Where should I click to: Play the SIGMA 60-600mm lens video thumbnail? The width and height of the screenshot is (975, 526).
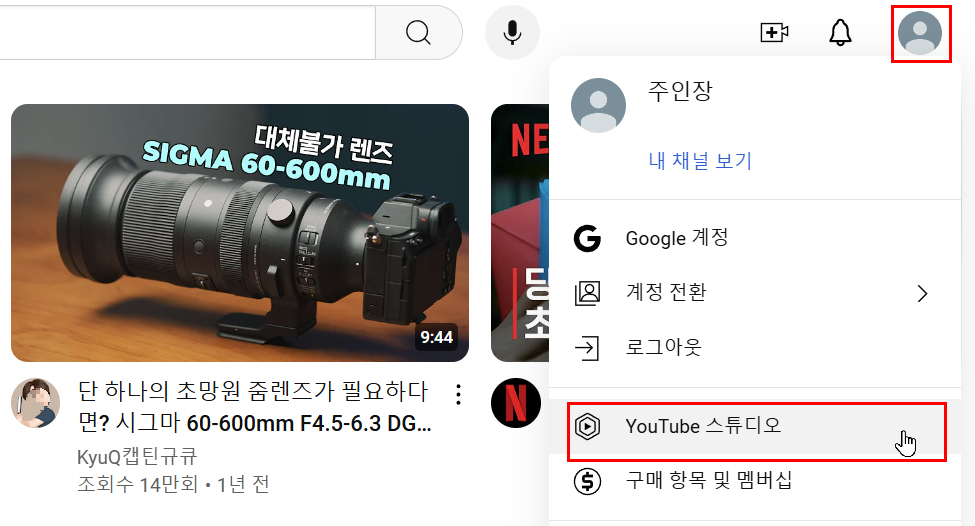click(240, 233)
